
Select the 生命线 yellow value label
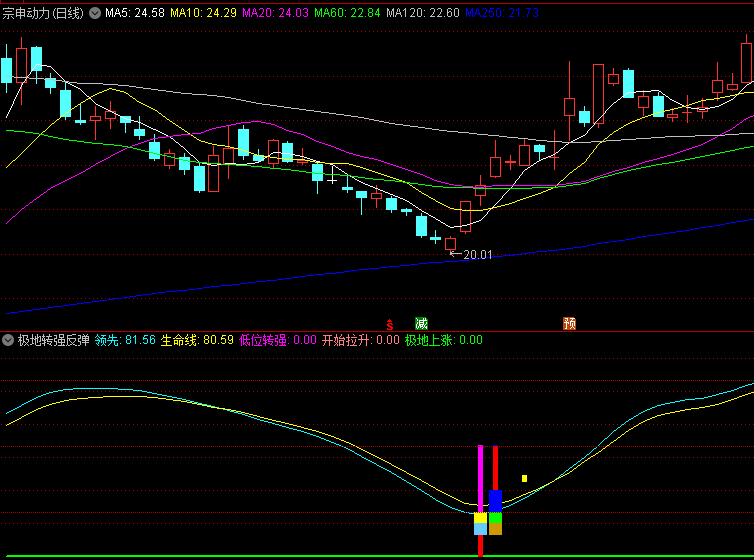click(x=197, y=340)
